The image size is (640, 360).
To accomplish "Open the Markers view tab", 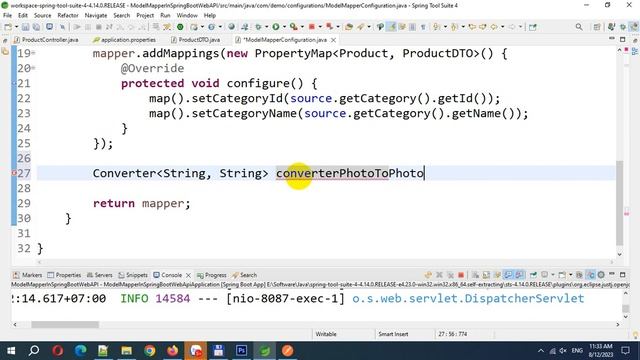I will coord(28,275).
